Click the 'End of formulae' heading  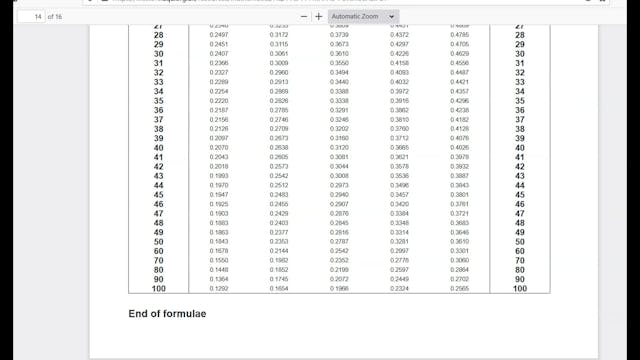(x=167, y=313)
